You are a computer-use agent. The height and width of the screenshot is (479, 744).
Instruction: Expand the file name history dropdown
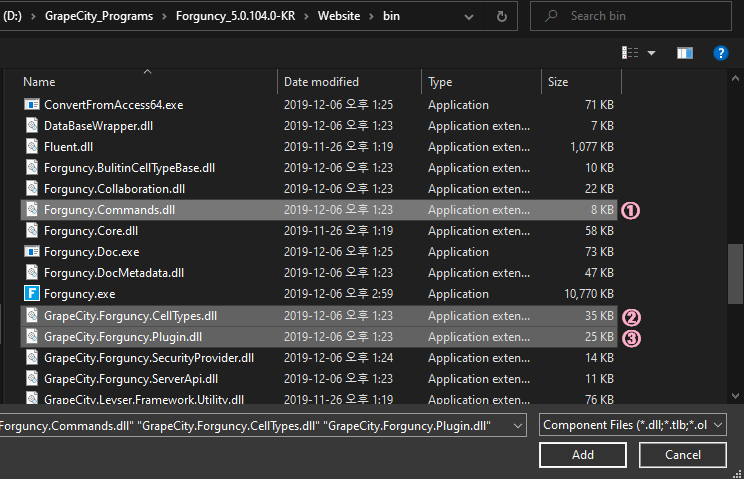pyautogui.click(x=517, y=425)
